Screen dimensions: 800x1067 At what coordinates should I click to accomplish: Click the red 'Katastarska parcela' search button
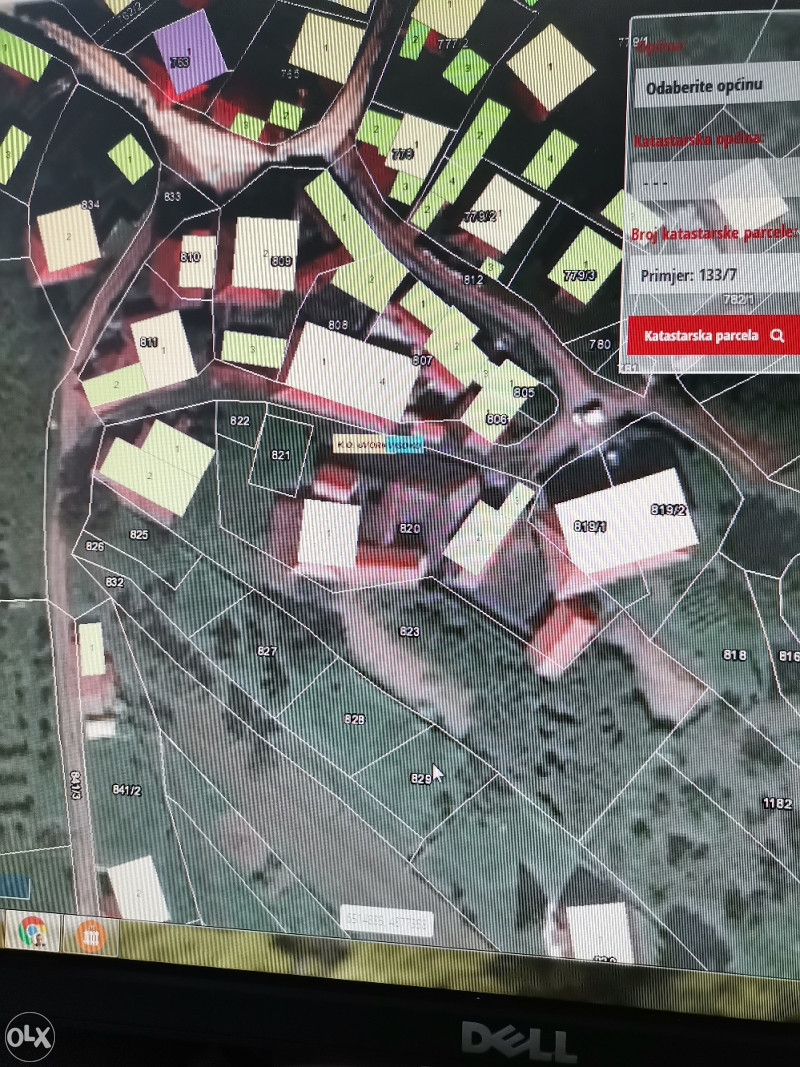[x=713, y=335]
